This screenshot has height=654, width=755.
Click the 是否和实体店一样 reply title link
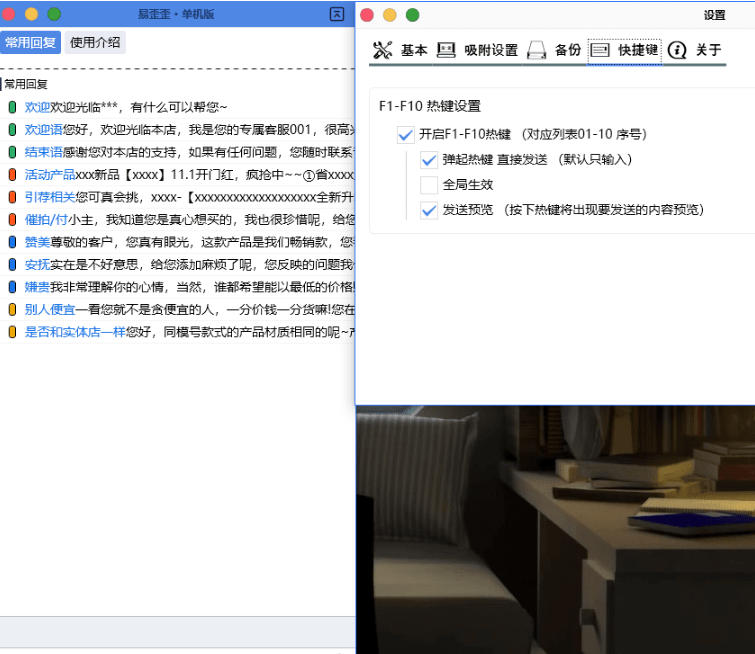pos(75,332)
